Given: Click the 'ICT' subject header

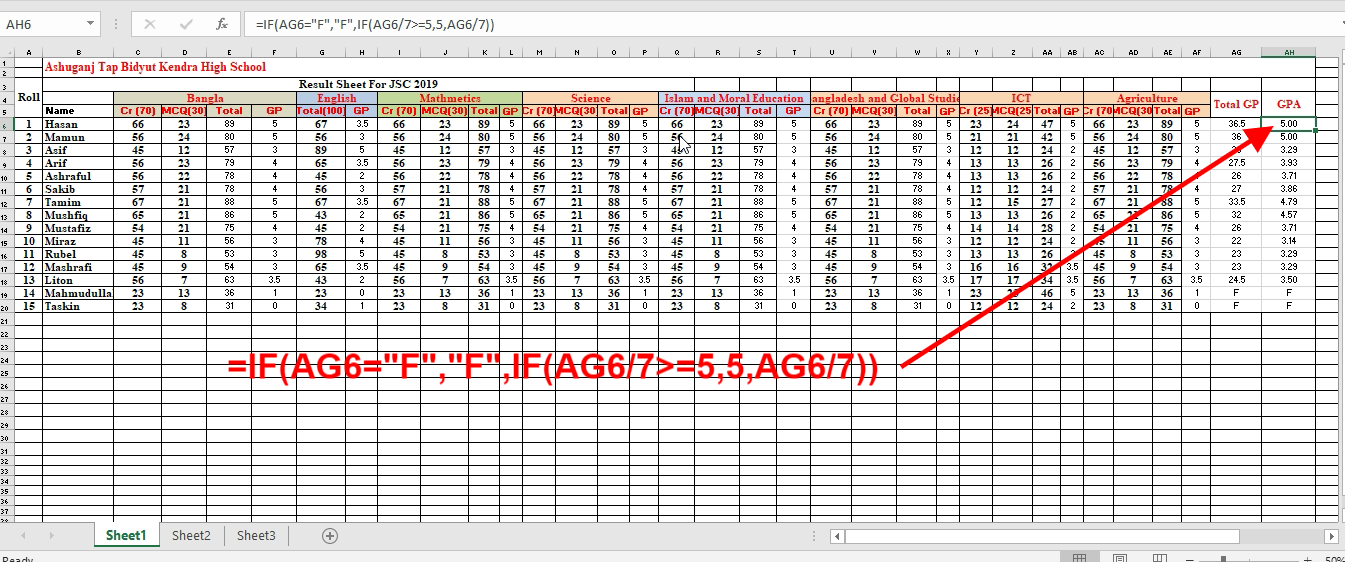Looking at the screenshot, I should [x=1021, y=98].
